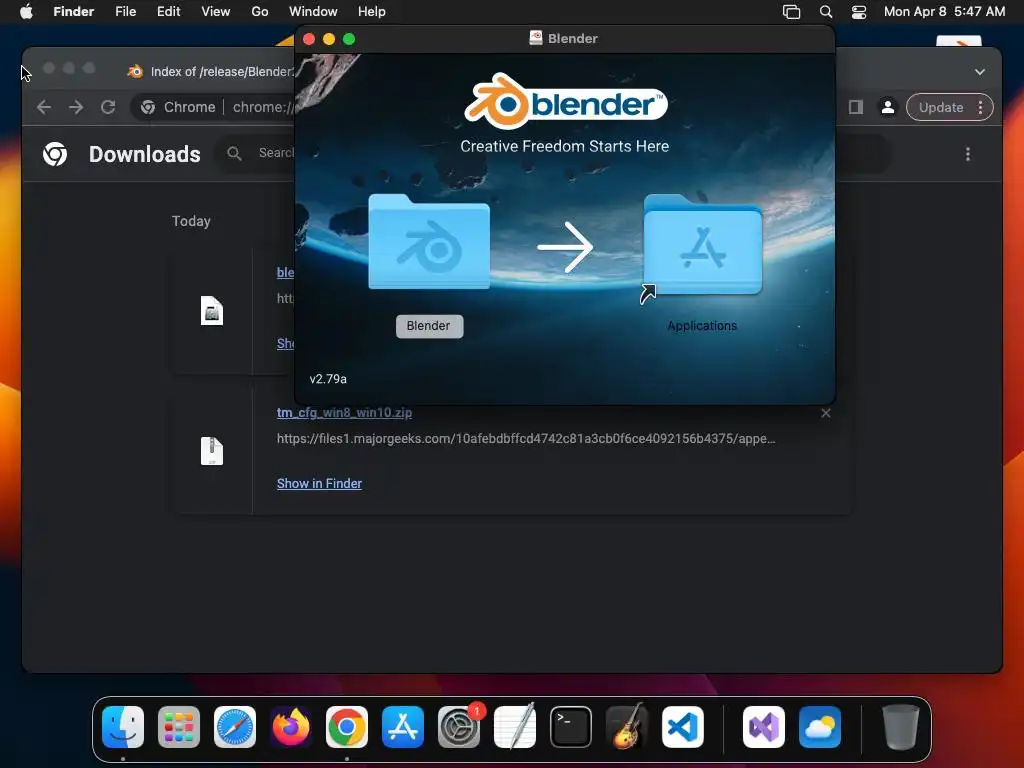Screen dimensions: 1024x768
Task: Click the date and time in menu bar
Action: click(x=944, y=12)
